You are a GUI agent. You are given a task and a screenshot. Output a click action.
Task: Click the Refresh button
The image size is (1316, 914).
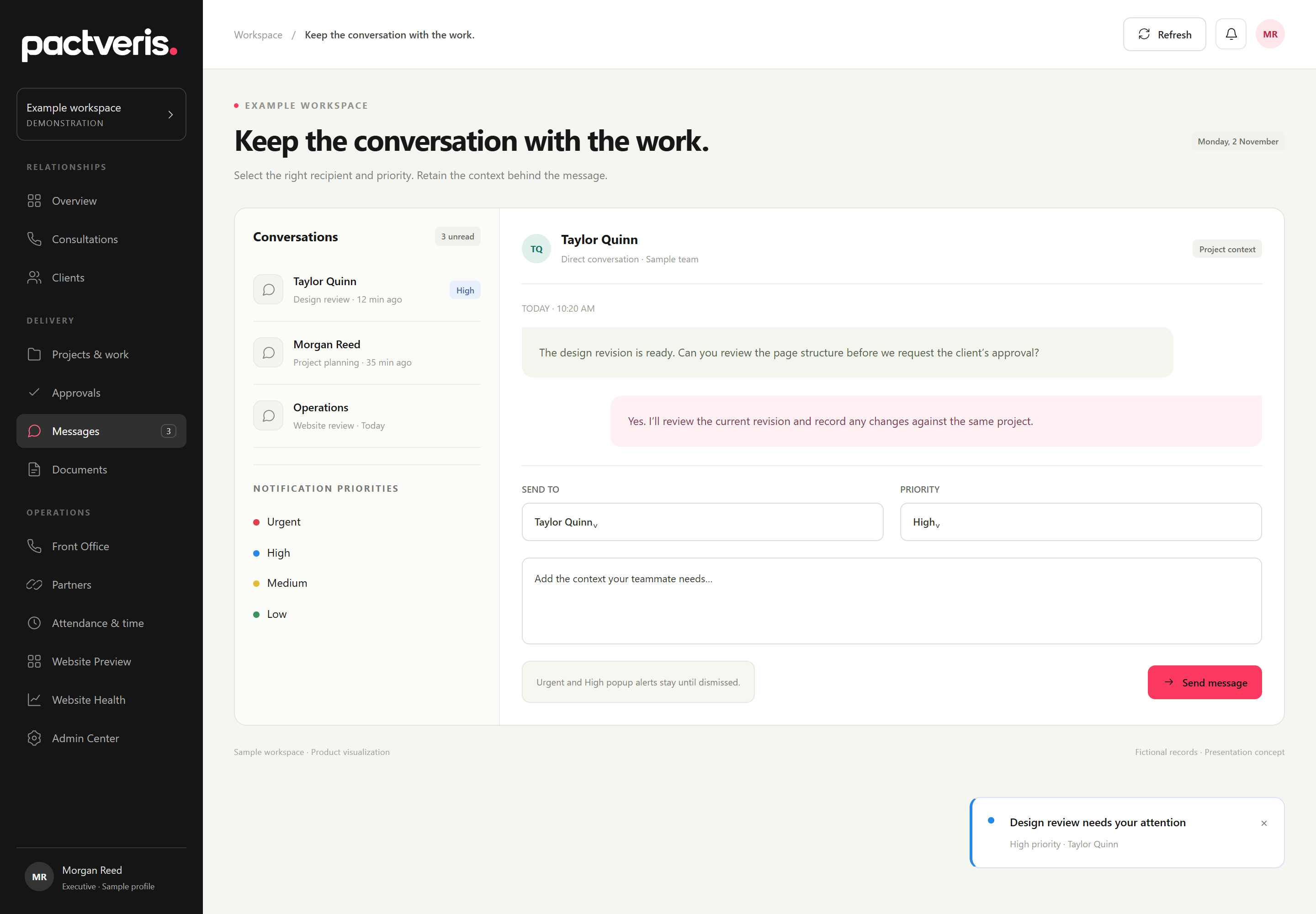(1164, 34)
